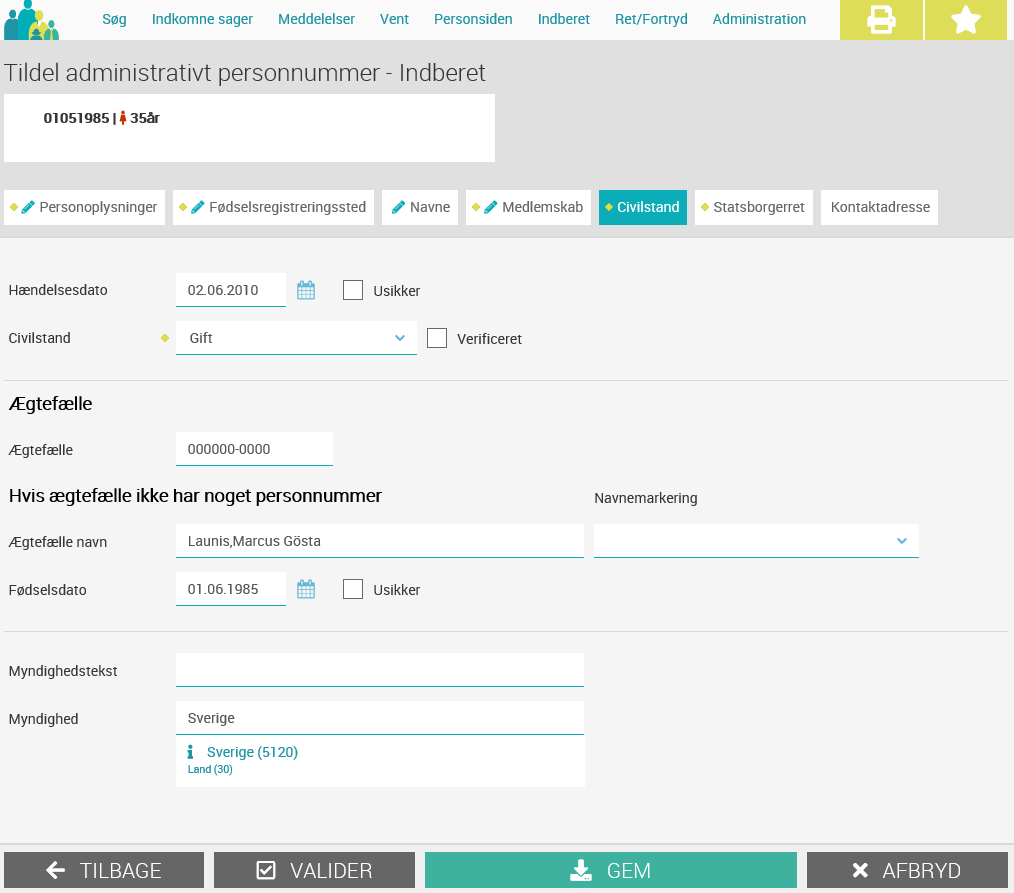Open Administration menu
1014x893 pixels.
point(759,19)
